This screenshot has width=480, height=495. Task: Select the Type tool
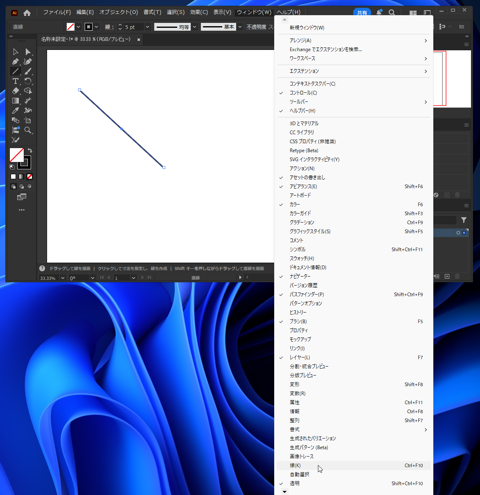pyautogui.click(x=15, y=81)
